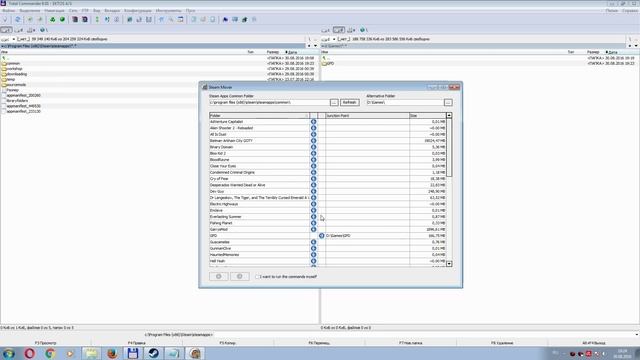Screen dimensions: 640x360
Task: Open Opera browser from the taskbar
Action: point(29,353)
